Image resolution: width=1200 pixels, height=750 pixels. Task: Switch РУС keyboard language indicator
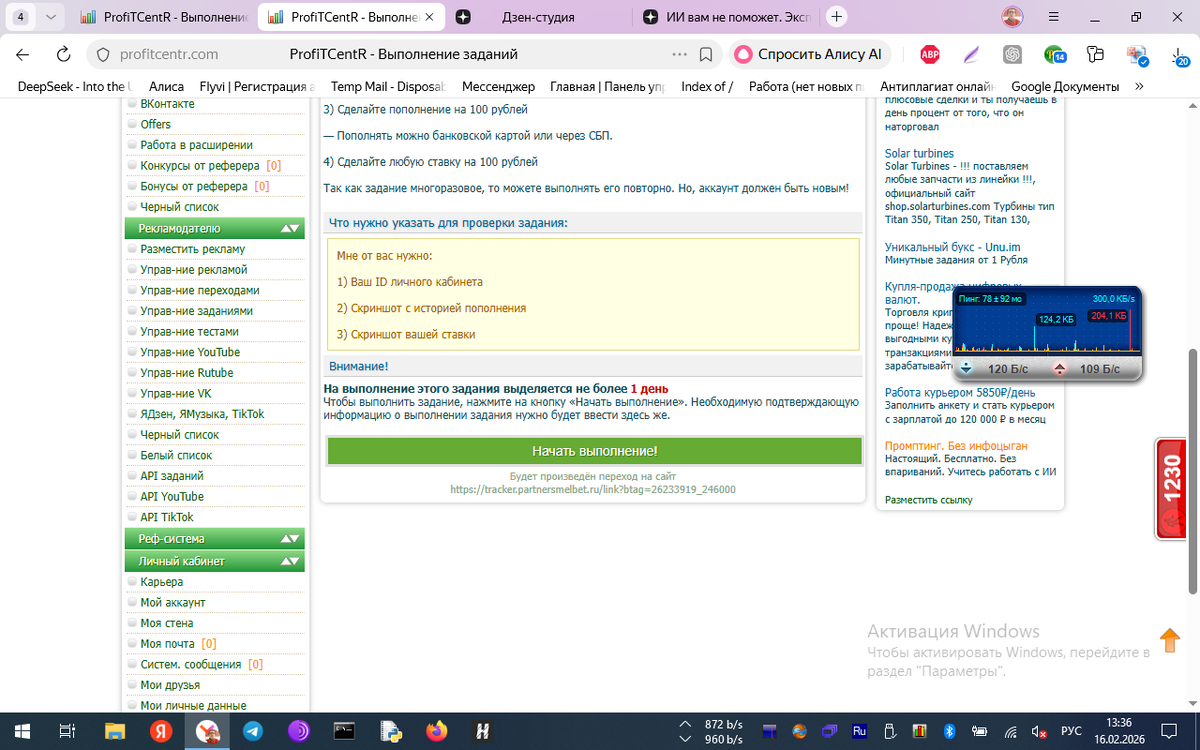pyautogui.click(x=1071, y=731)
